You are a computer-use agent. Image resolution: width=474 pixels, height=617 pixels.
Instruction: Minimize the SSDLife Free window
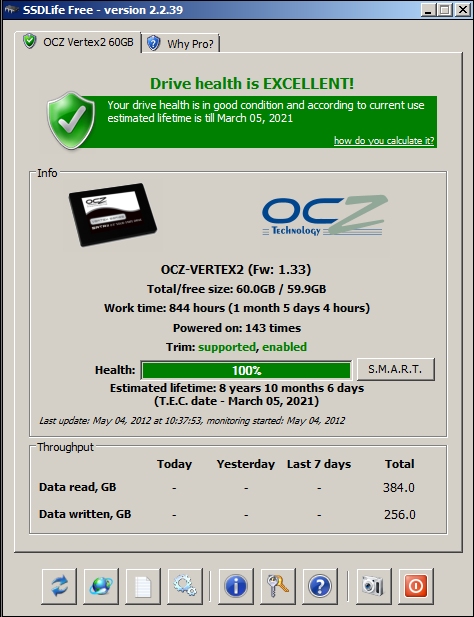(428, 9)
